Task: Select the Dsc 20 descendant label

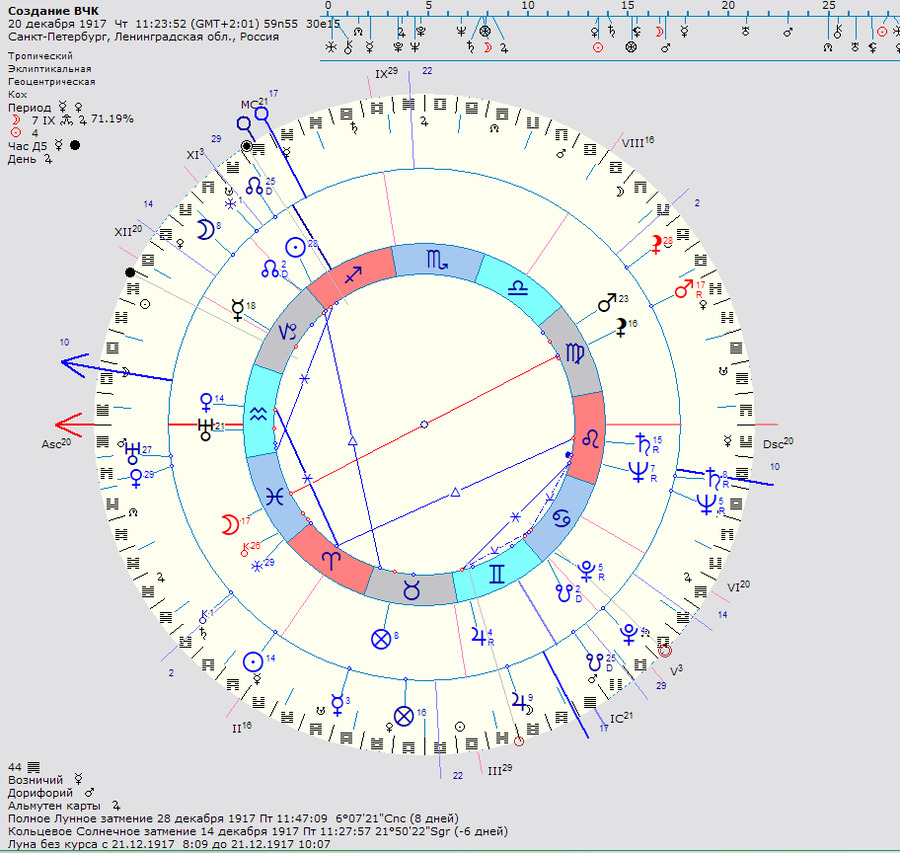Action: 777,443
